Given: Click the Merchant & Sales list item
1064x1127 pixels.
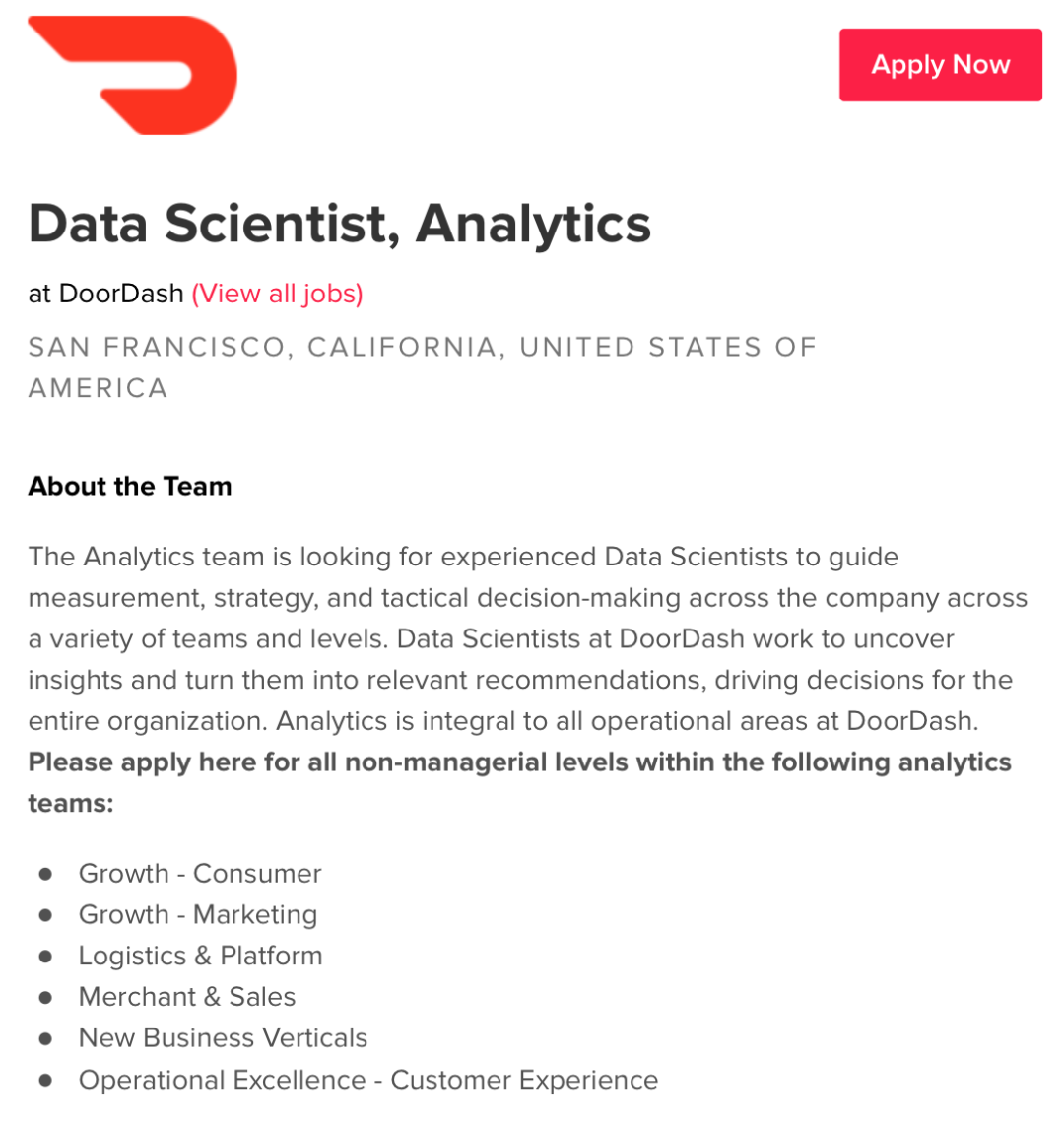Looking at the screenshot, I should tap(187, 997).
